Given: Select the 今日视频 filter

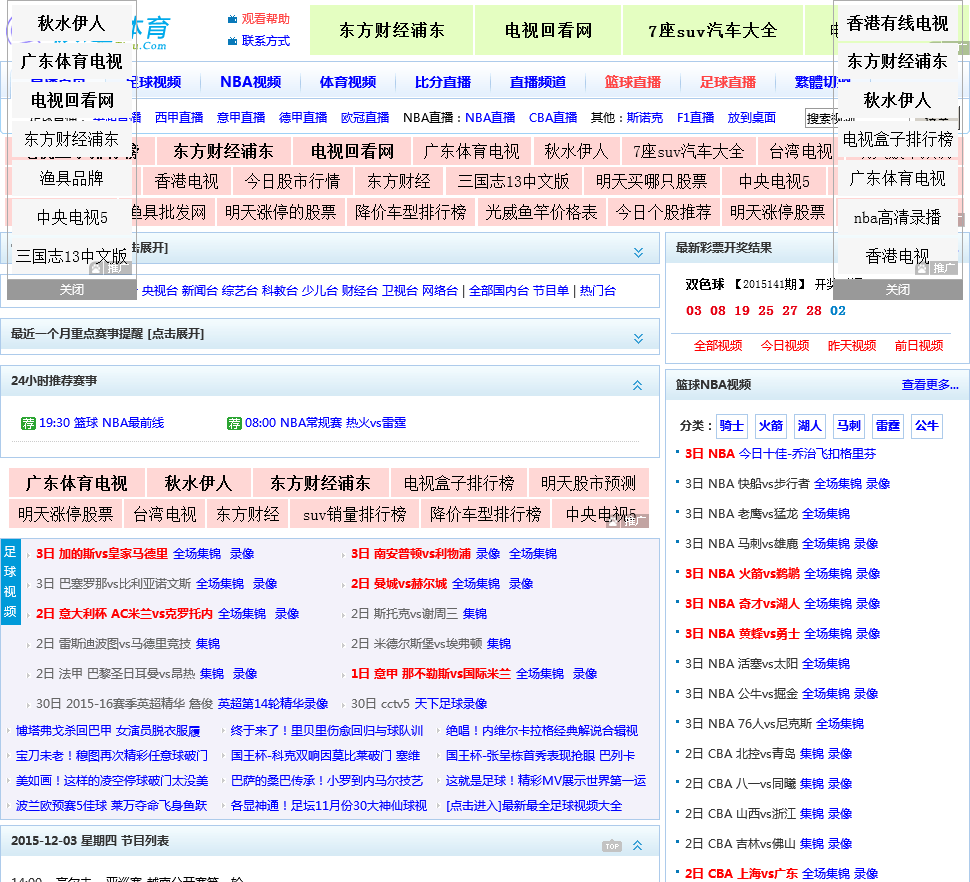Looking at the screenshot, I should click(784, 345).
